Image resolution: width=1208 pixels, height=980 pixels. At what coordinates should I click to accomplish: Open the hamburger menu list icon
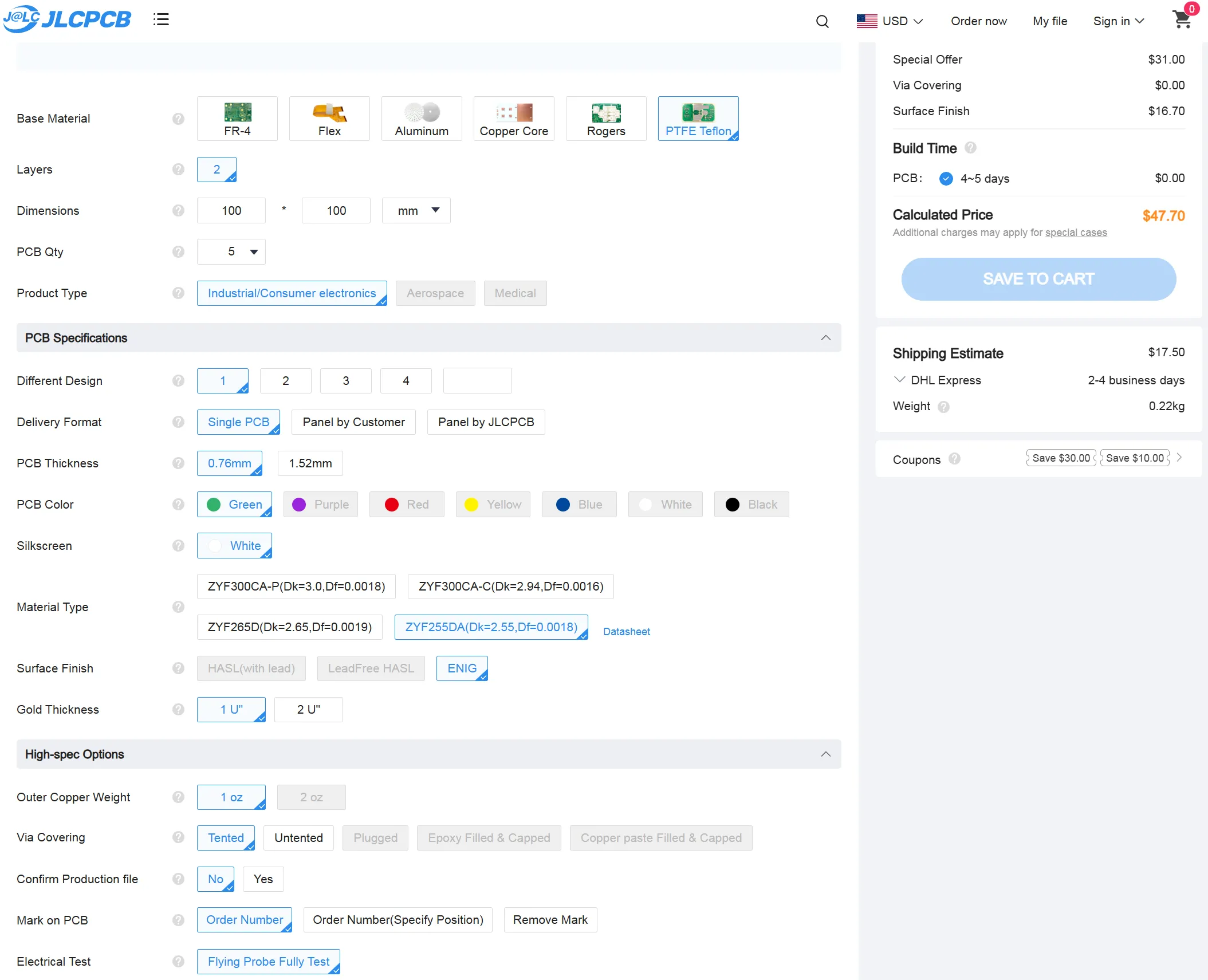click(161, 19)
